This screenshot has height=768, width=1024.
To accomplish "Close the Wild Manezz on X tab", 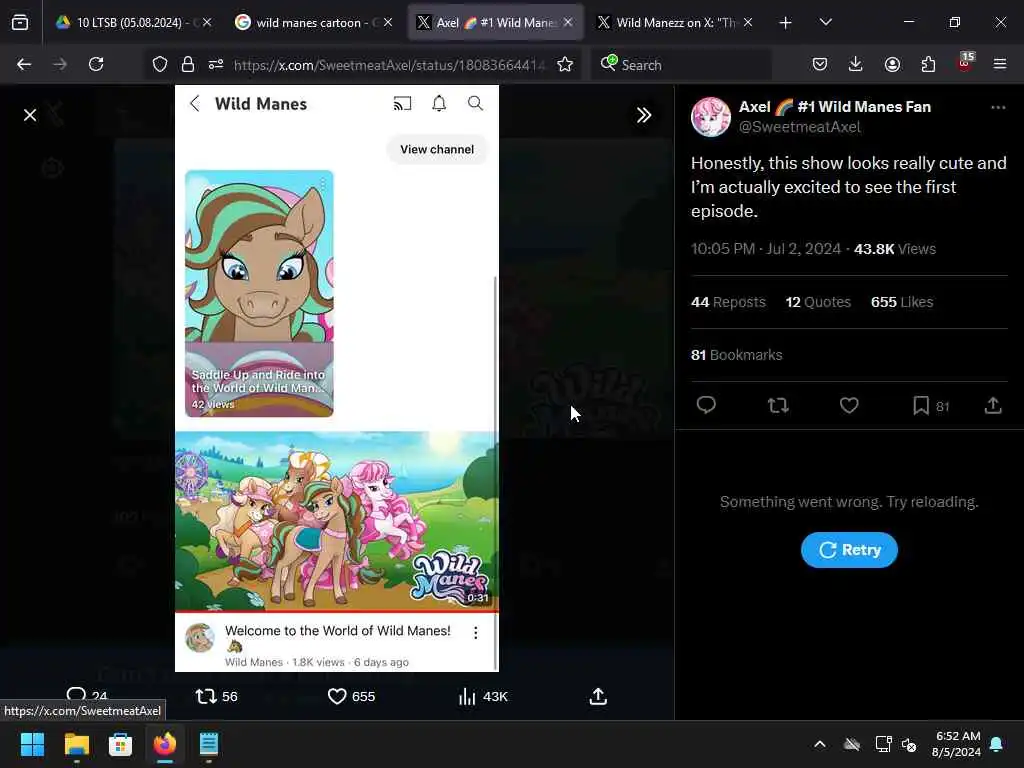I will [748, 23].
